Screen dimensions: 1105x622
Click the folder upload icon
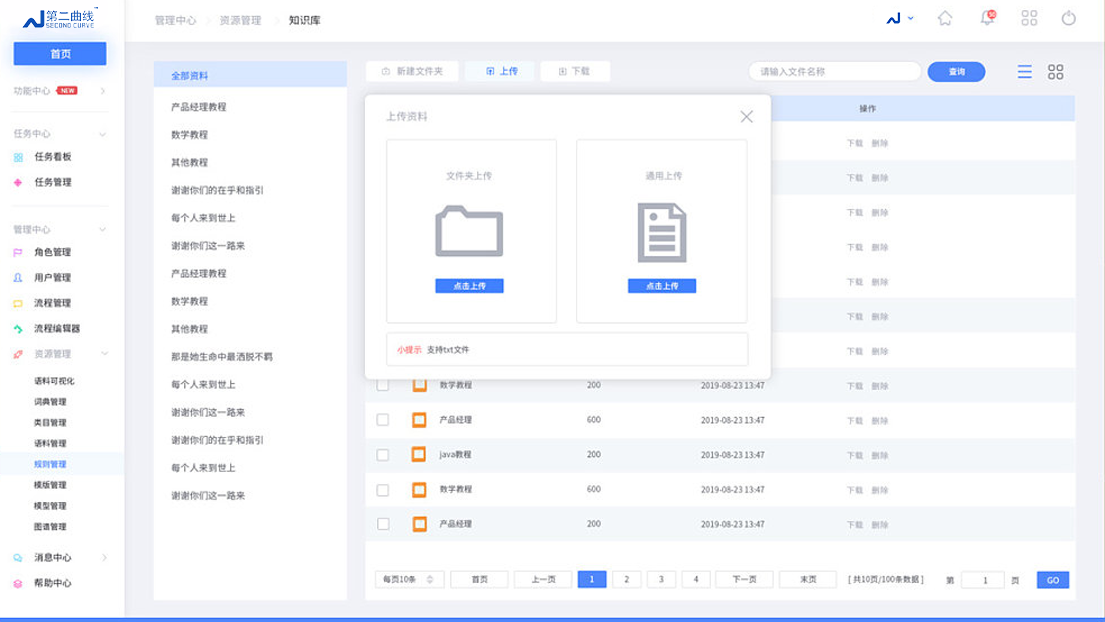pyautogui.click(x=469, y=231)
